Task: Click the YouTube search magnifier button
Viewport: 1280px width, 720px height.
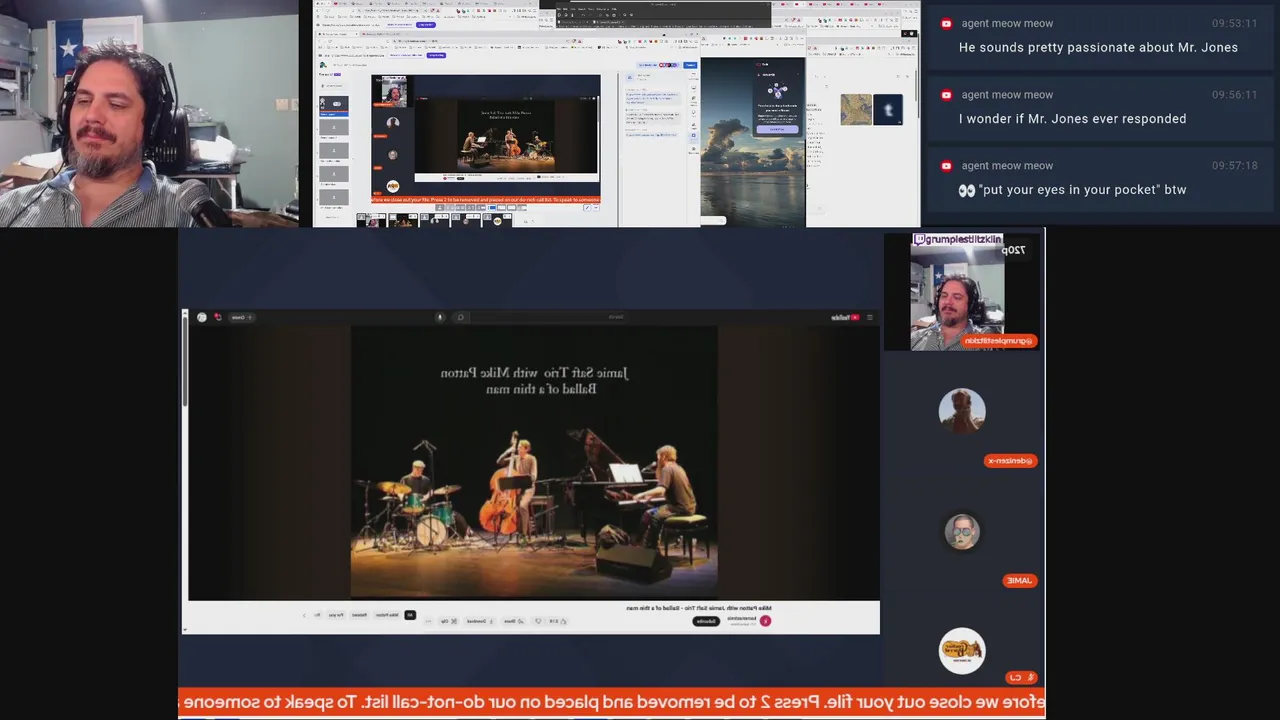Action: pos(461,317)
